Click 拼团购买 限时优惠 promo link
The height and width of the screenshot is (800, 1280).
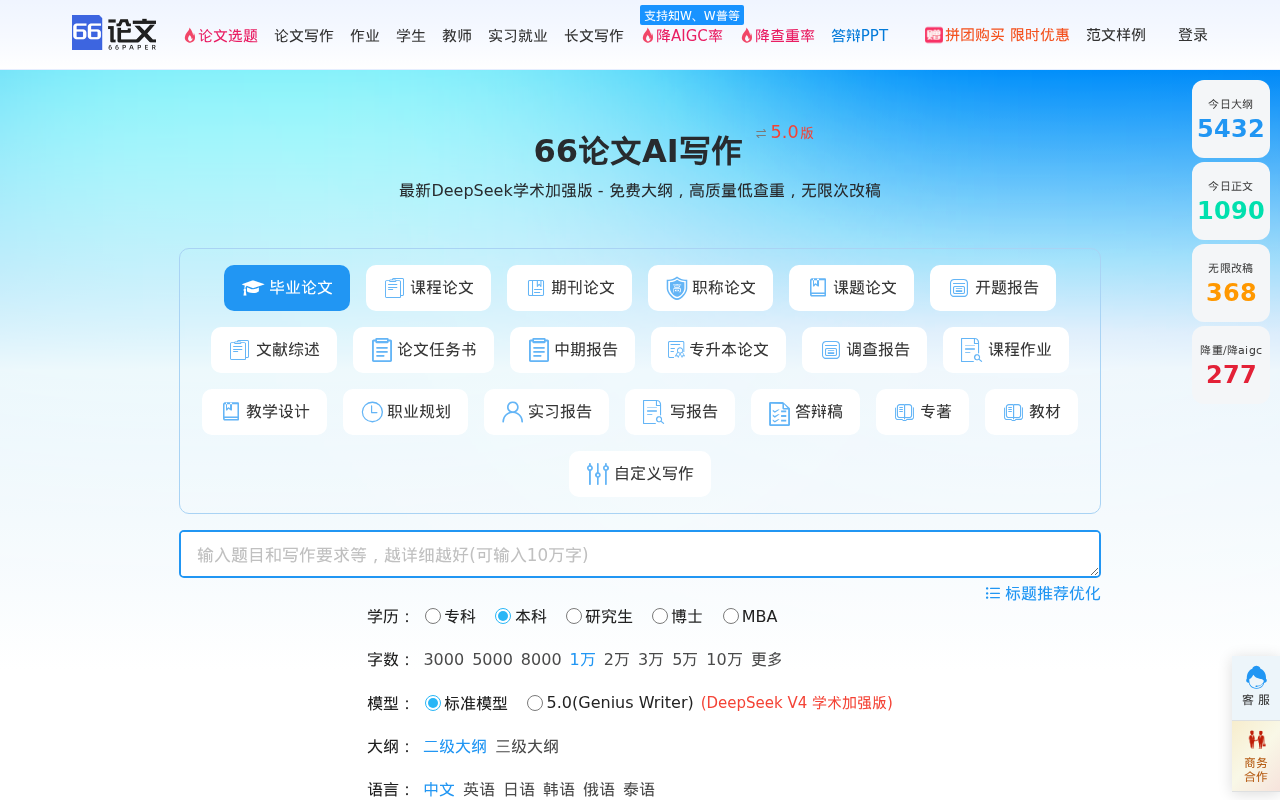(997, 35)
